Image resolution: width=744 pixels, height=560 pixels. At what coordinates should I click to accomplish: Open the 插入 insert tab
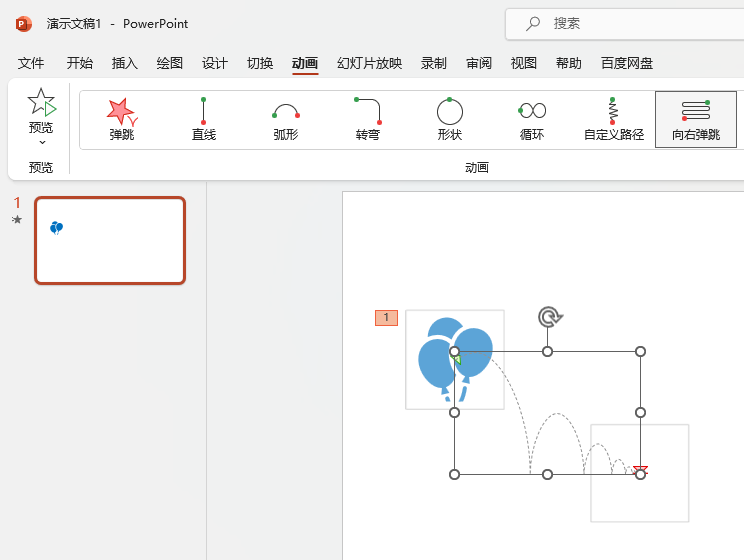click(124, 63)
